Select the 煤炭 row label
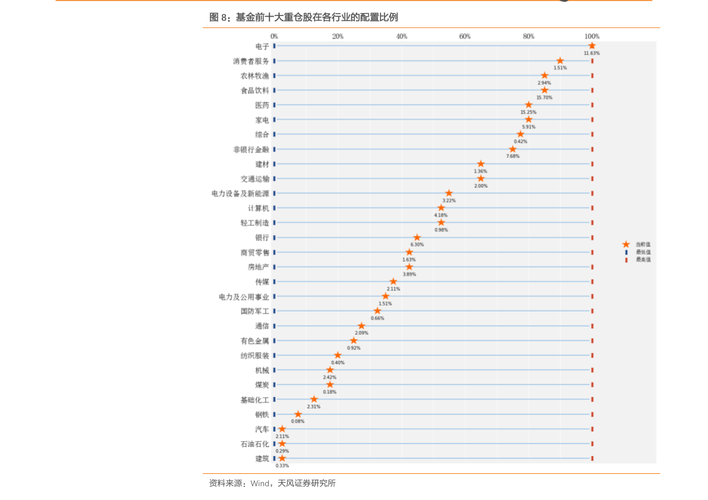Viewport: 708px width, 500px height. coord(262,385)
